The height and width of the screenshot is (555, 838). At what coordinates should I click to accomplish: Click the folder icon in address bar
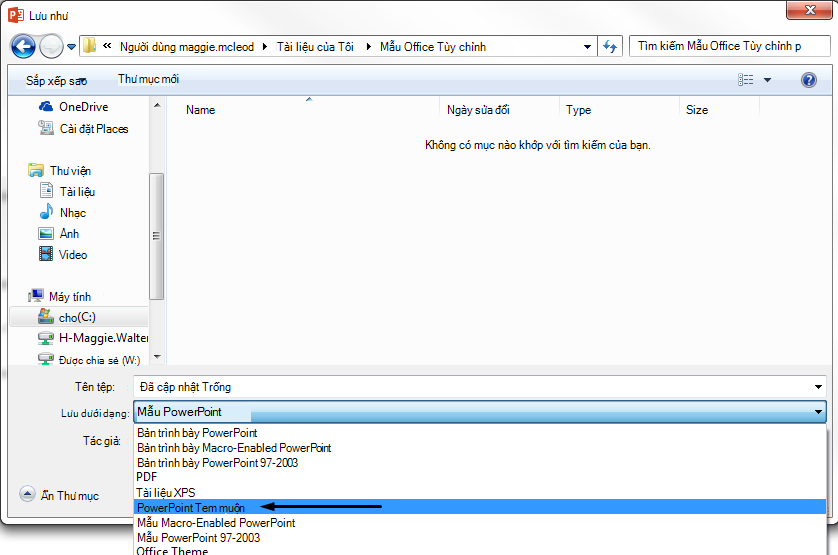tap(89, 46)
